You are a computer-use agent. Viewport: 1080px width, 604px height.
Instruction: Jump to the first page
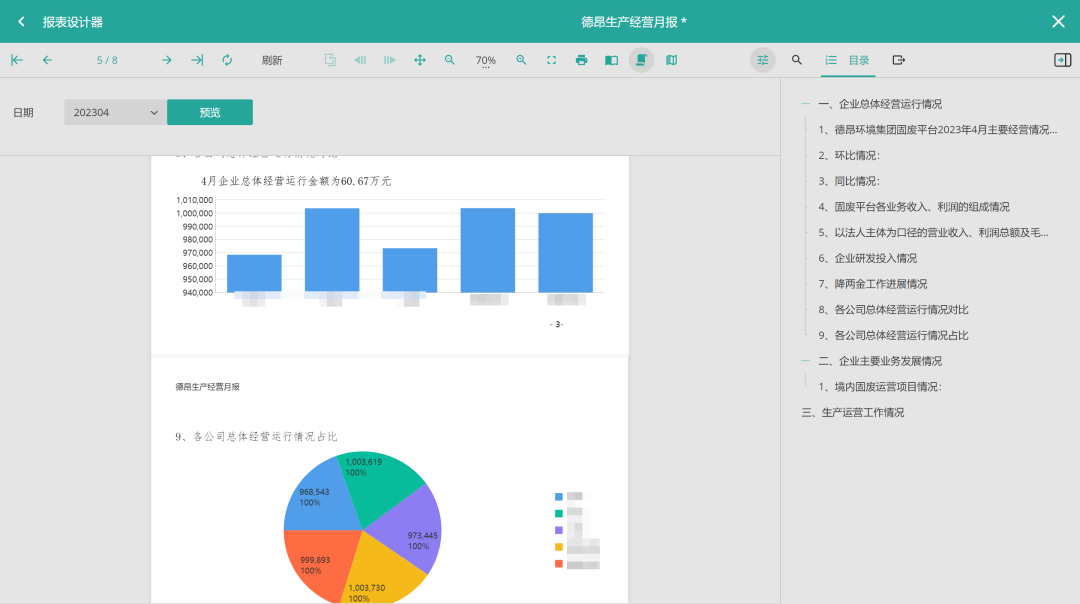coord(17,61)
